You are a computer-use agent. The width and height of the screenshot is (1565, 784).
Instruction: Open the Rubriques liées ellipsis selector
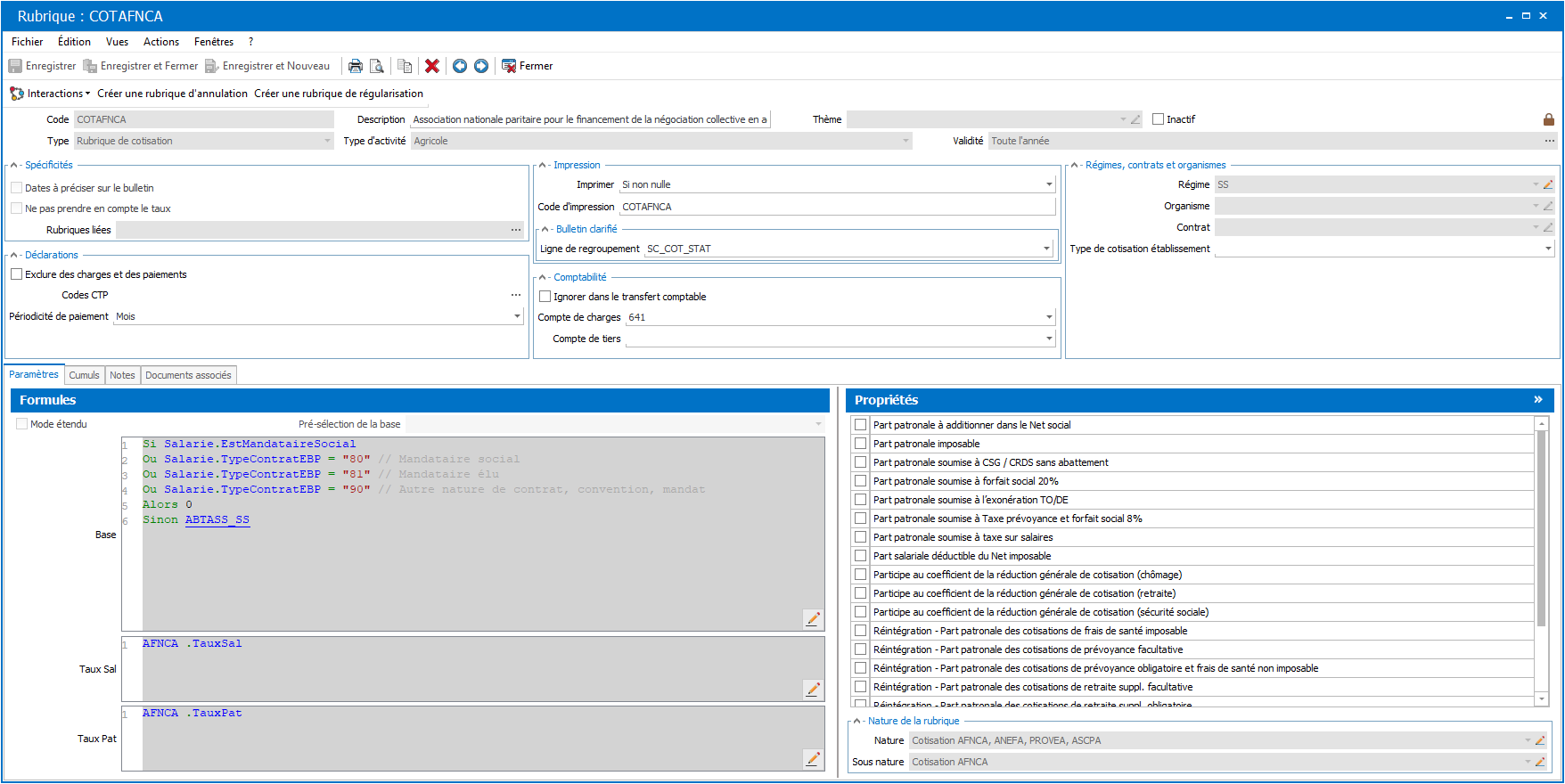coord(516,230)
